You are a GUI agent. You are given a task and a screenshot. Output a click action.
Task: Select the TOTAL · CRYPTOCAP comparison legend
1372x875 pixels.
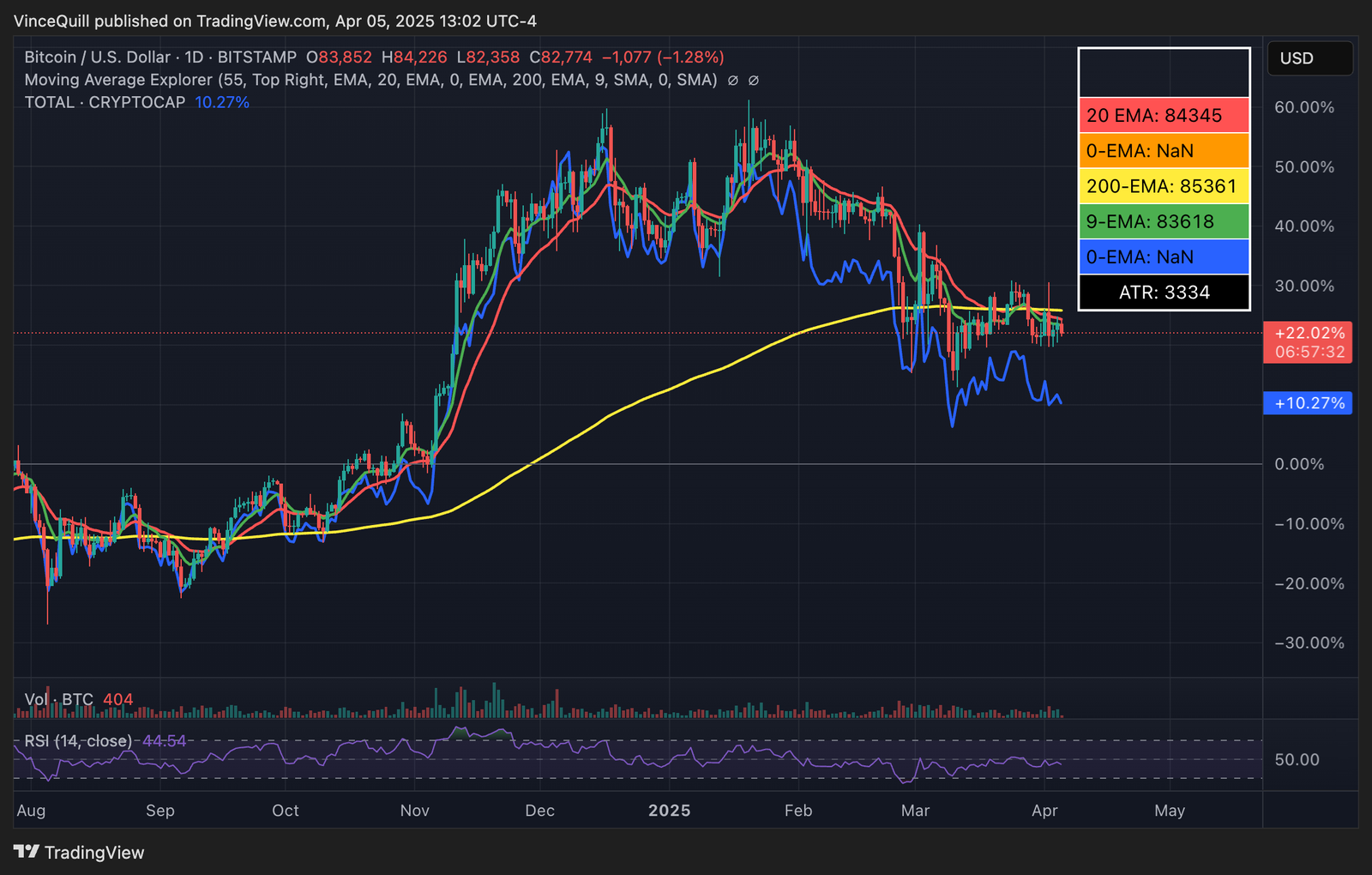click(x=105, y=102)
